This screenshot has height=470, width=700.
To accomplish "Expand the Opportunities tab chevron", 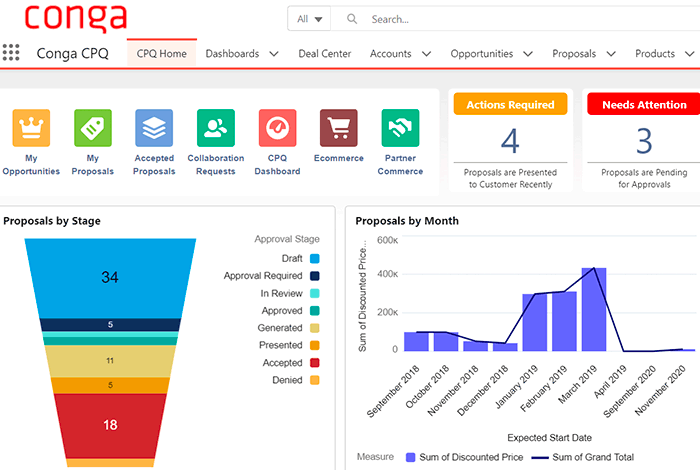I will point(528,54).
